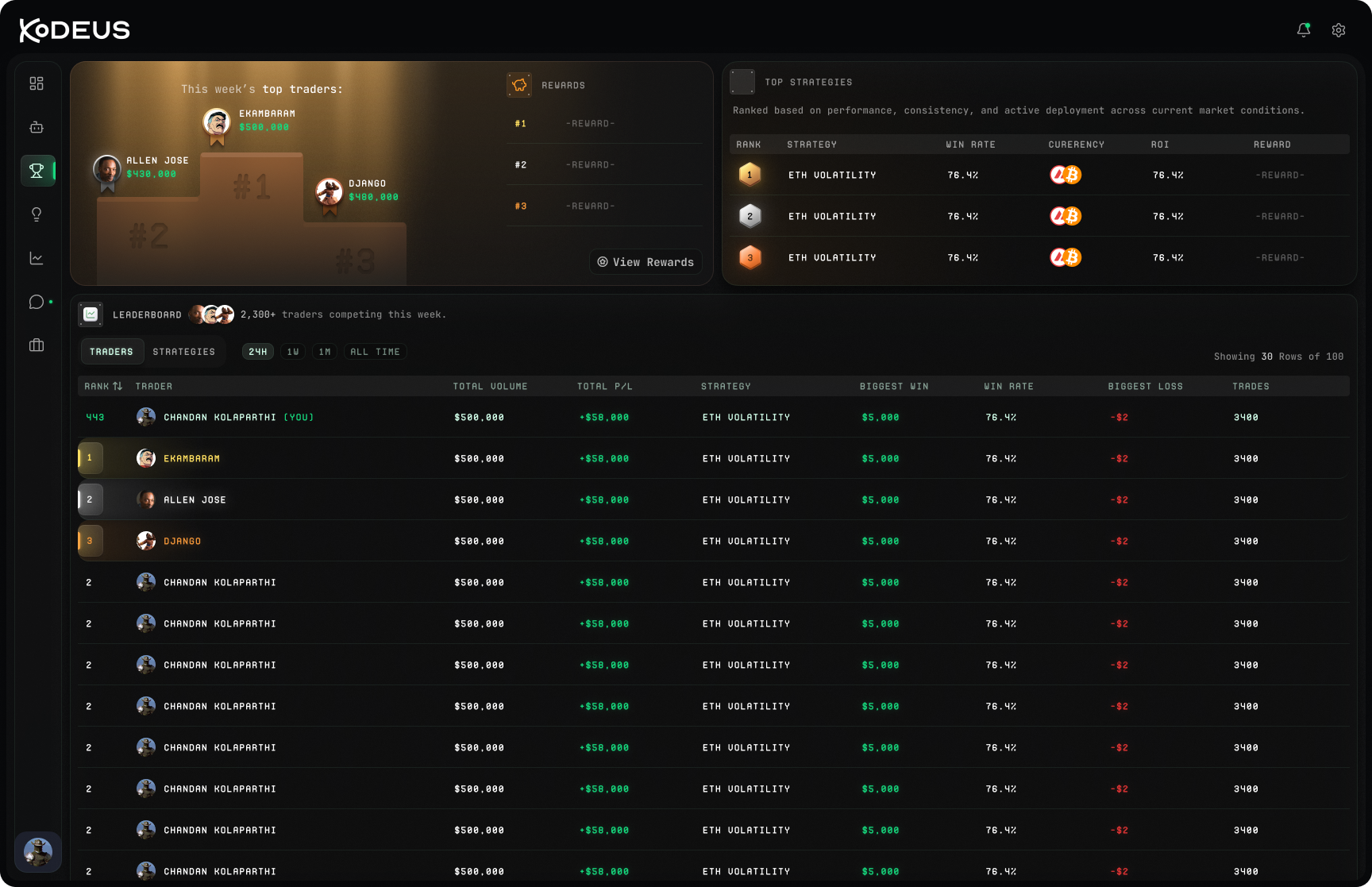
Task: Click Django's $480,000 podium amount
Action: point(374,197)
